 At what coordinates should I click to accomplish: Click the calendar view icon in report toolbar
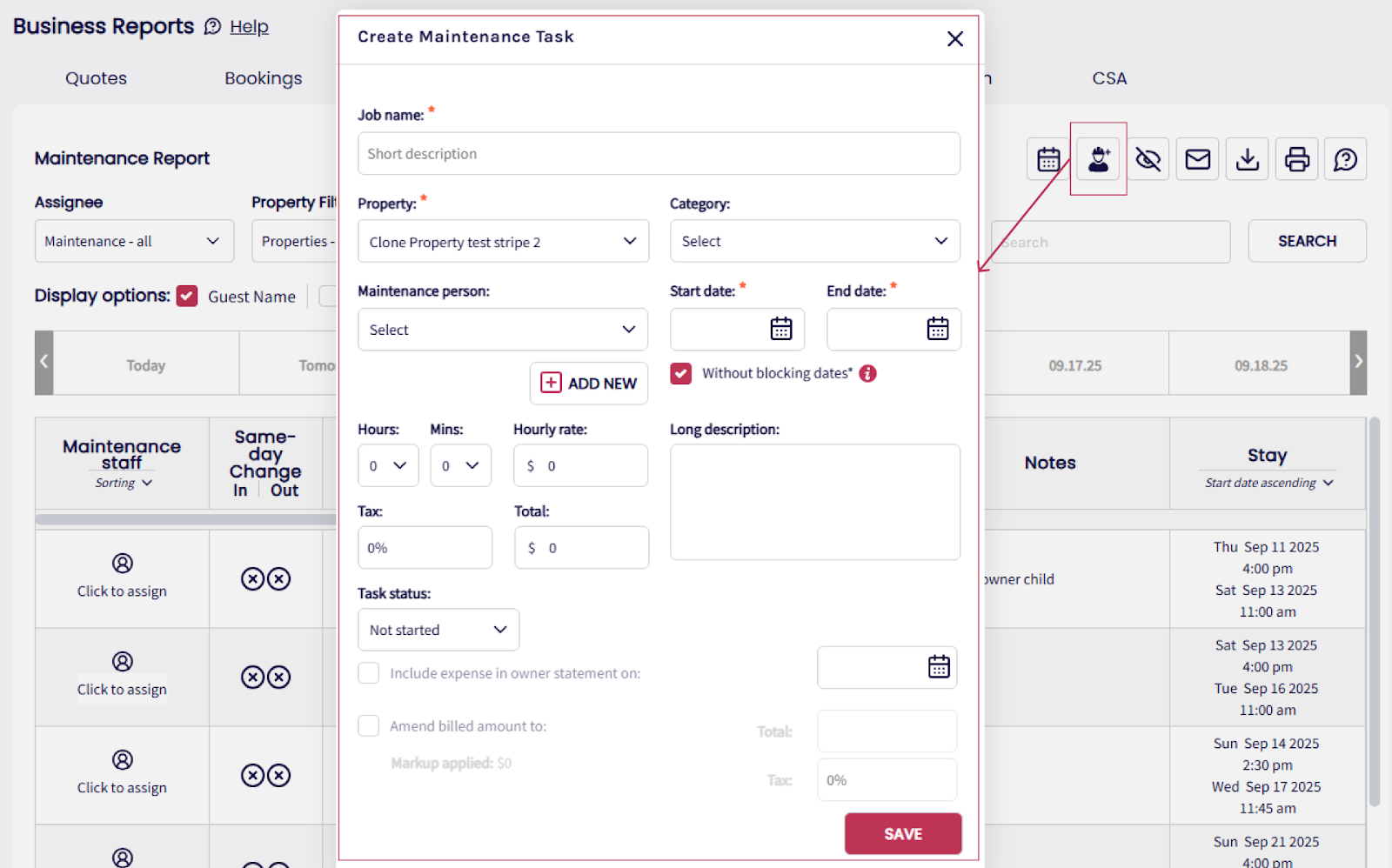pyautogui.click(x=1048, y=159)
